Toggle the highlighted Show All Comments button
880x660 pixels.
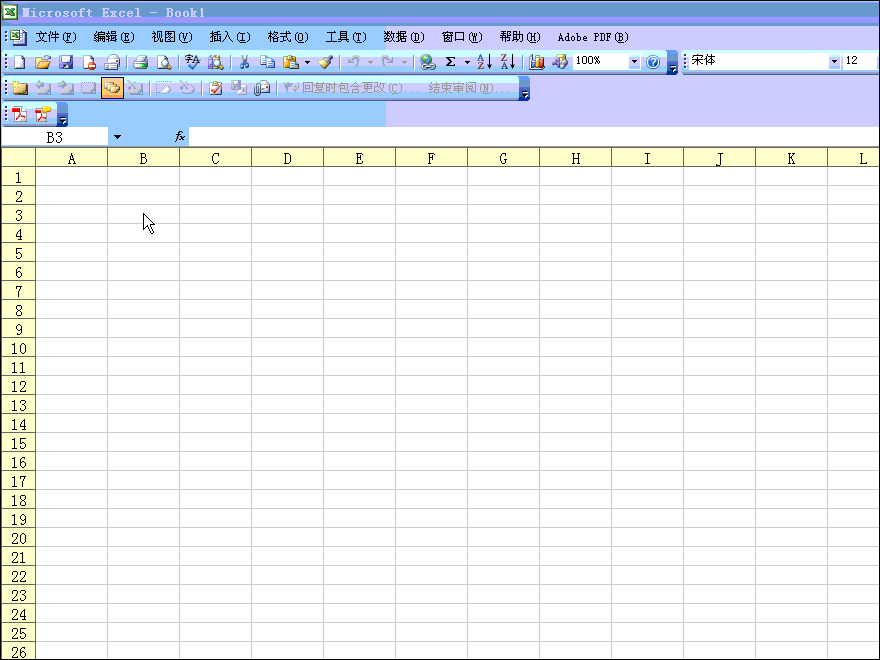point(111,88)
